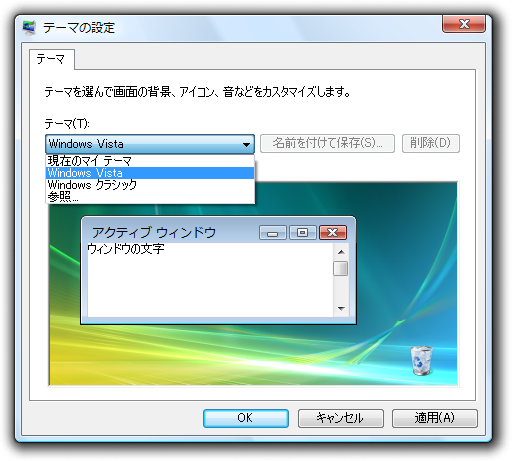
Task: Click the preview window's red close icon
Action: [333, 232]
